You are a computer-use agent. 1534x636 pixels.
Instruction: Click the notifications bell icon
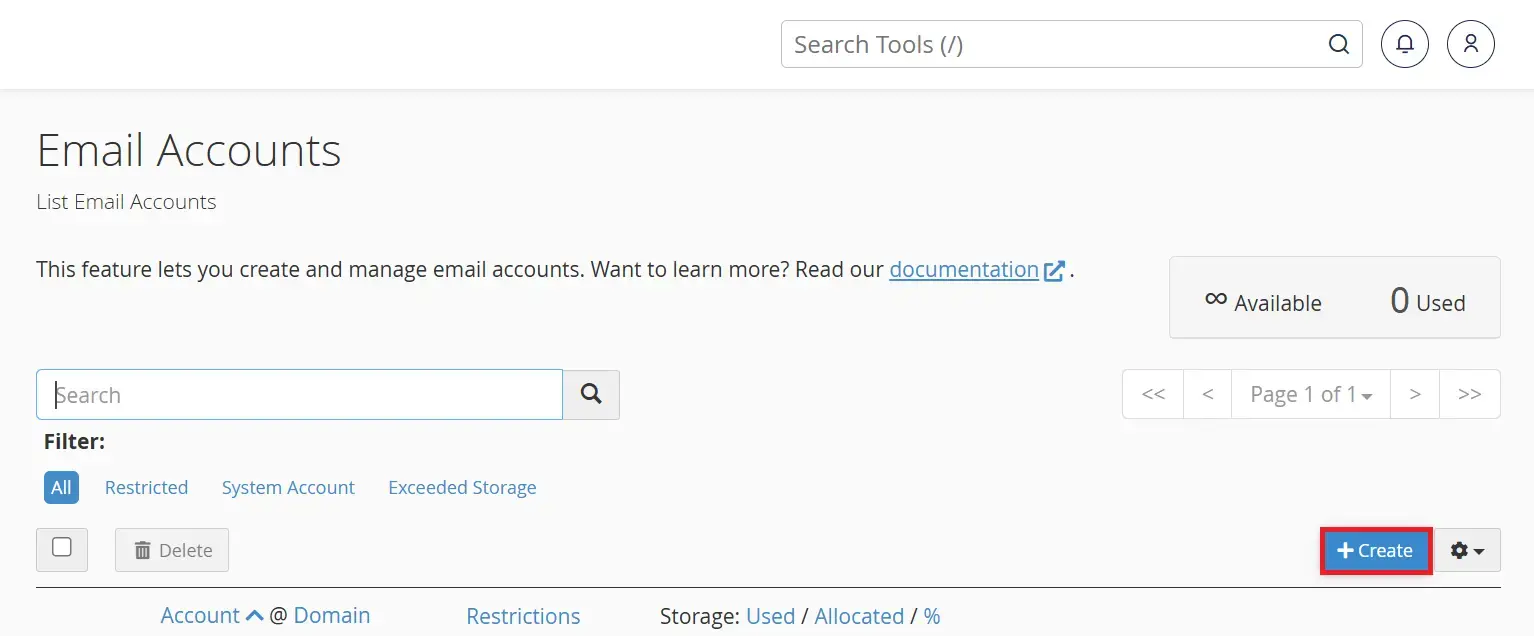pos(1405,44)
